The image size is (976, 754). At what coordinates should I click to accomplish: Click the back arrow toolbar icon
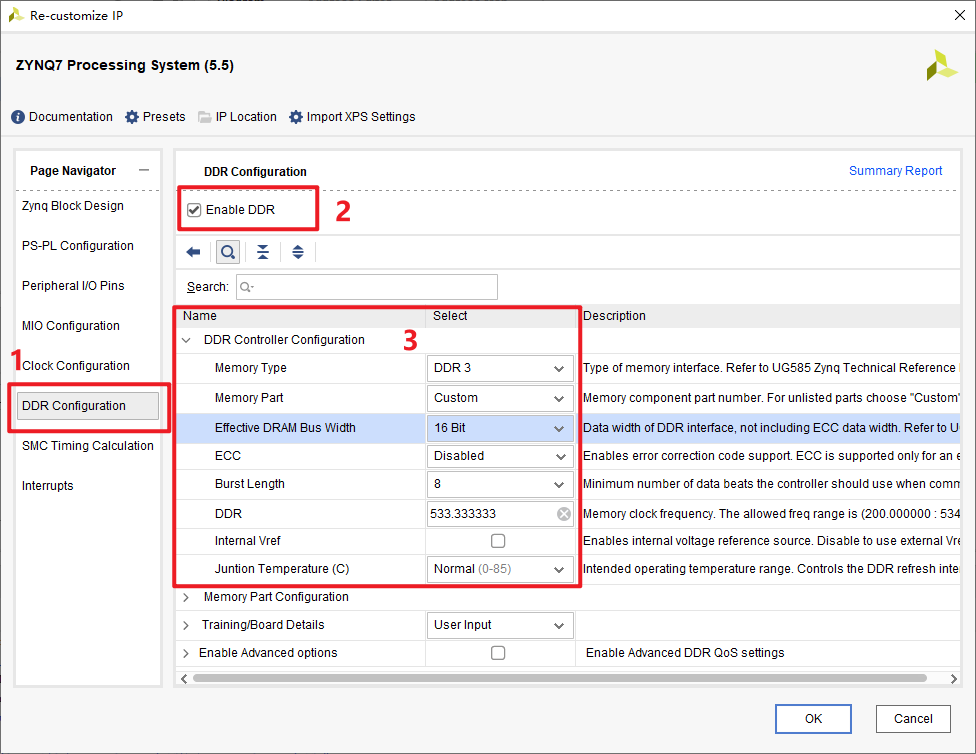[x=193, y=252]
